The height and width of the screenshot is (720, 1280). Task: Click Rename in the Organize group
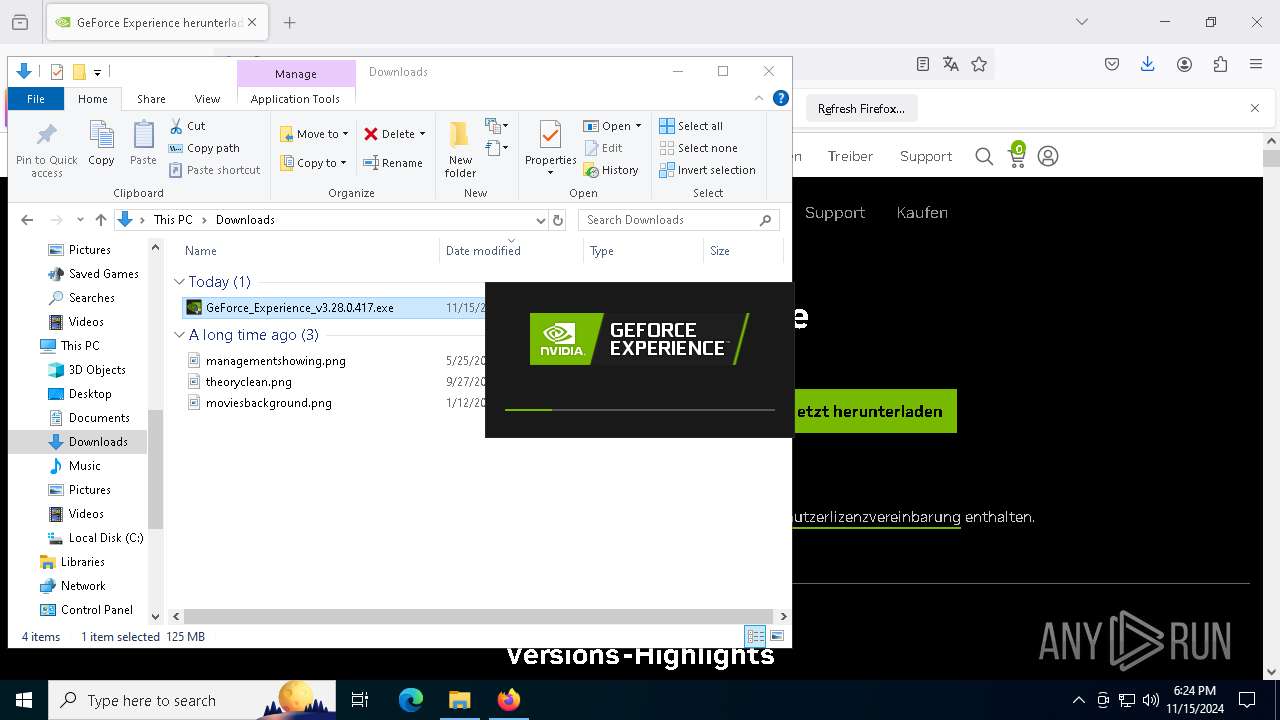[393, 163]
